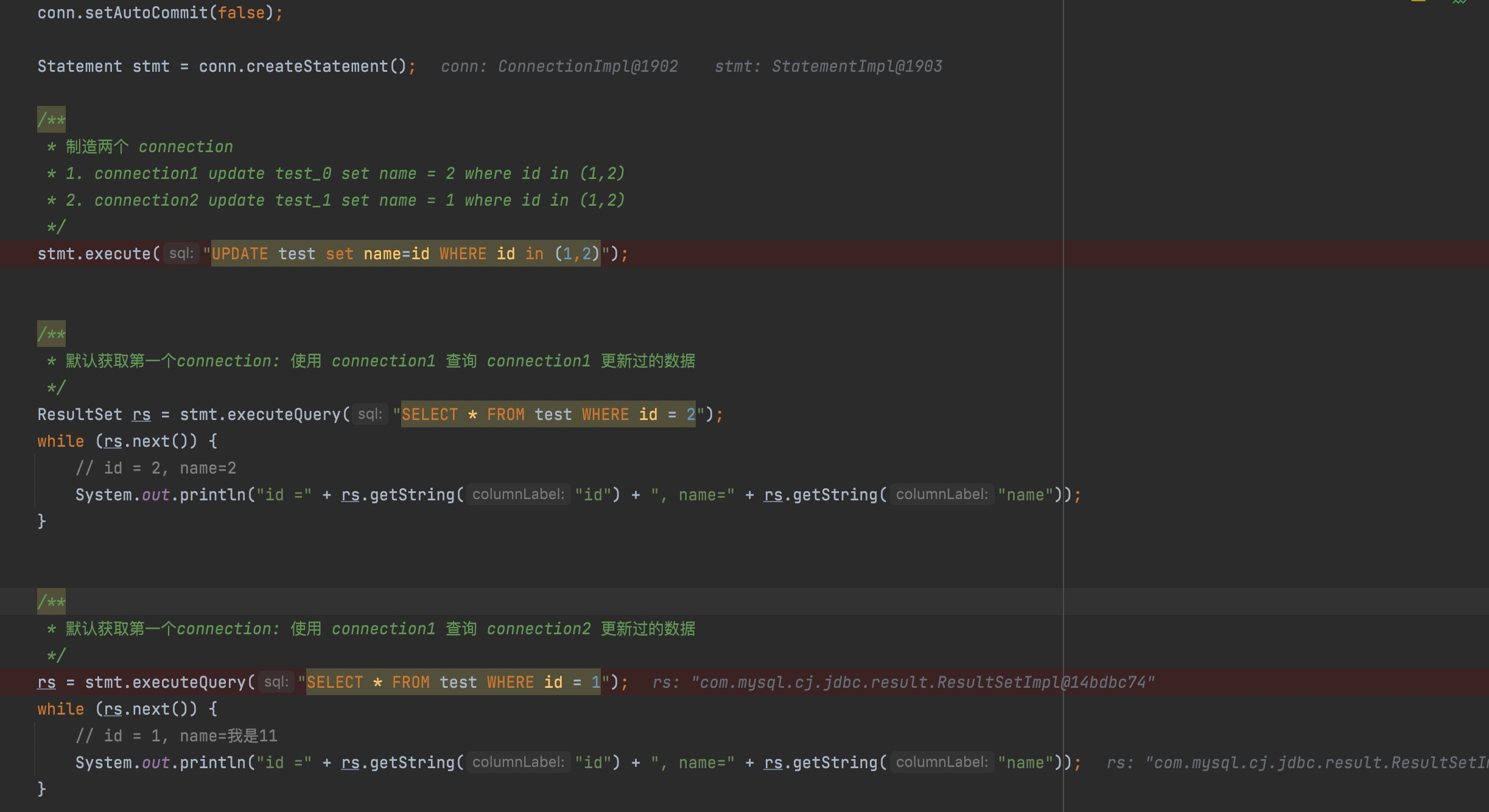
Task: Click columnLabel hint before "id" in first println
Action: [x=518, y=494]
